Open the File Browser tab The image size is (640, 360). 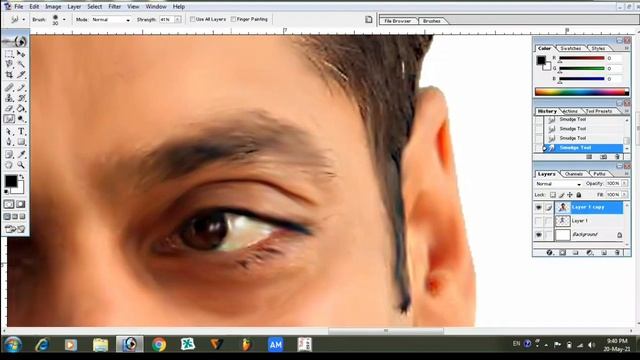(x=398, y=21)
